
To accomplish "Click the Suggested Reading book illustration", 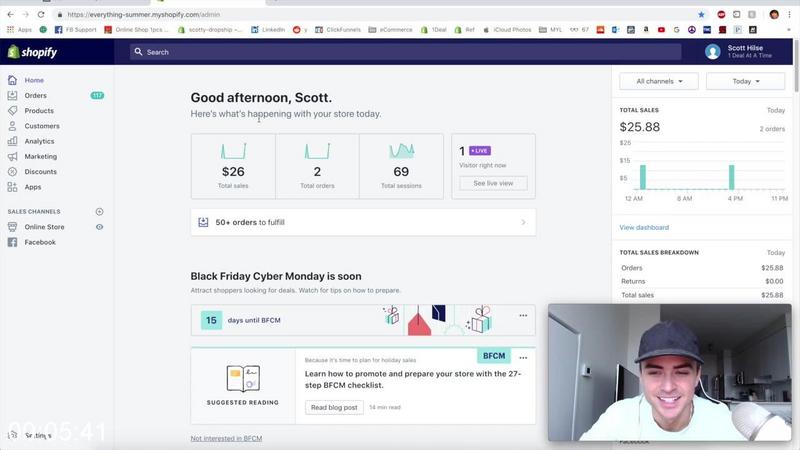I will coord(243,378).
